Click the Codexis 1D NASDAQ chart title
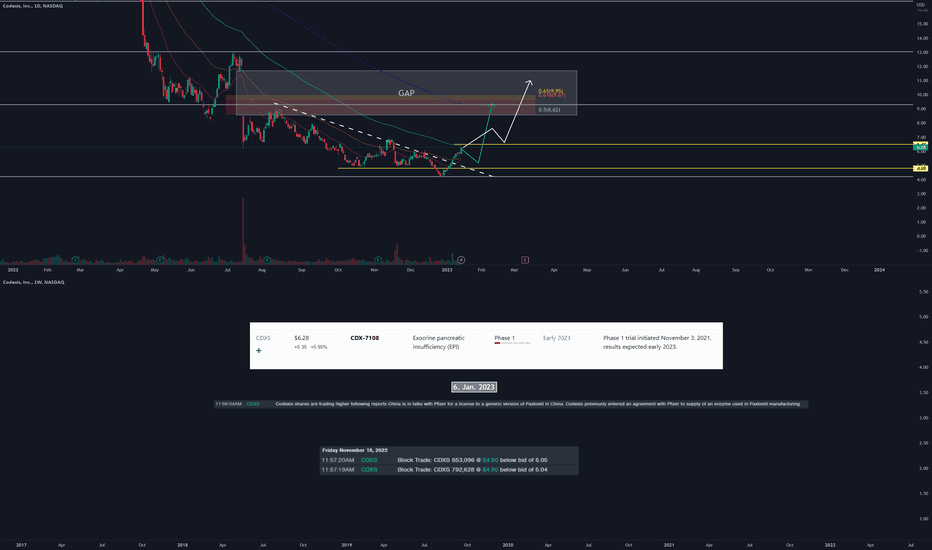This screenshot has height=550, width=932. click(x=33, y=6)
